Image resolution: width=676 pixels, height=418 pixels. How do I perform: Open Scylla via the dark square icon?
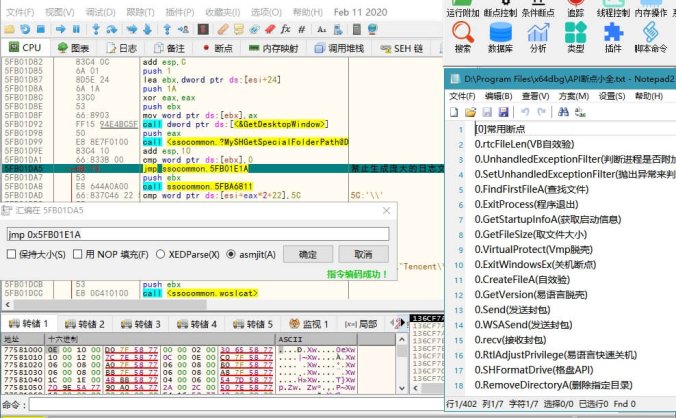(x=203, y=29)
